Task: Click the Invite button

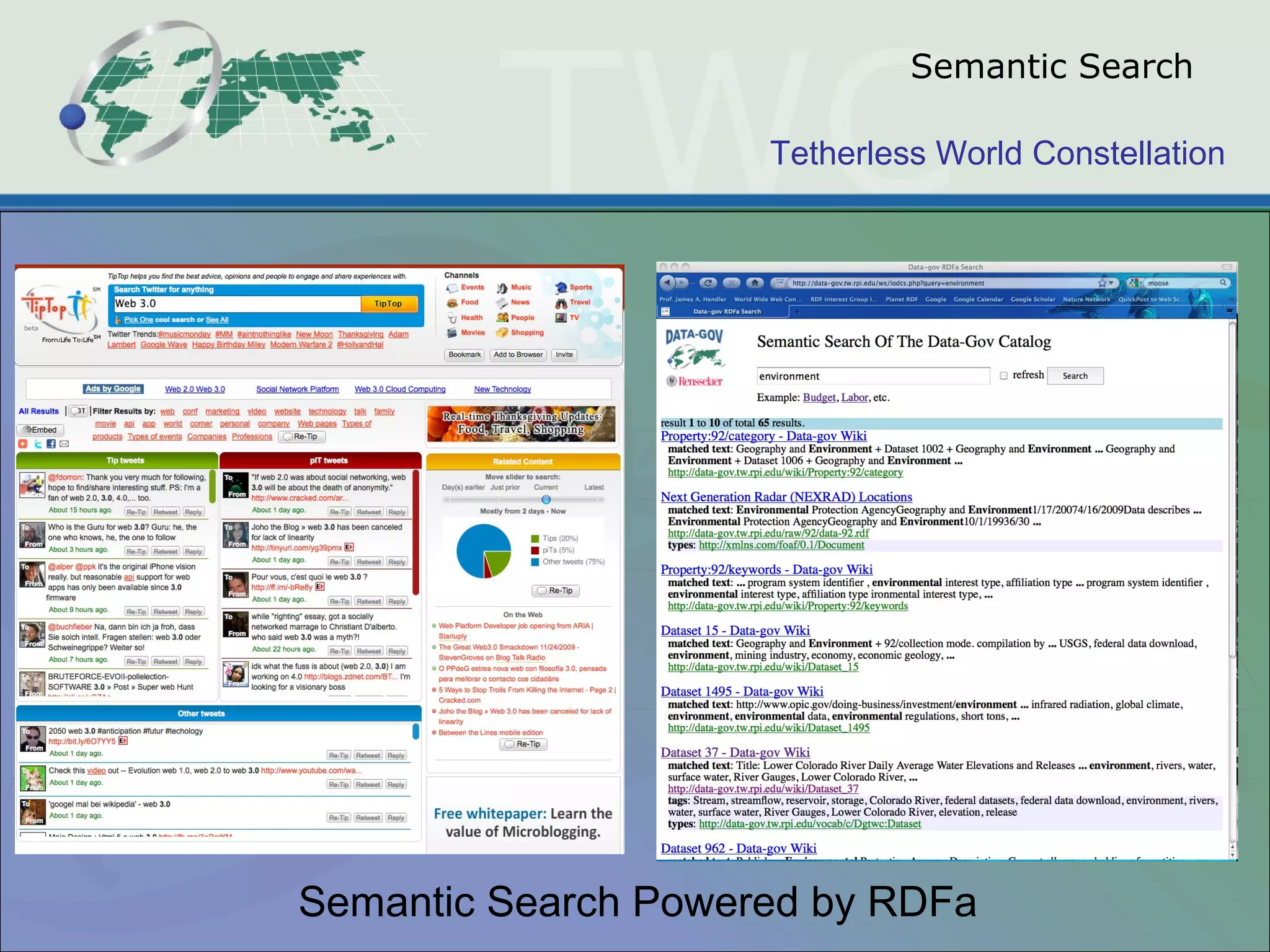Action: [564, 355]
